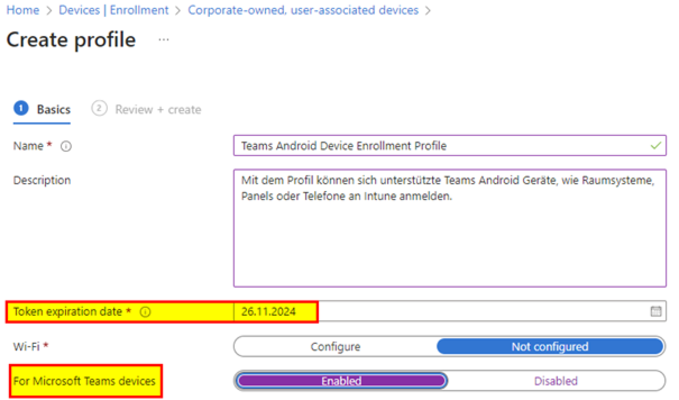Click the circled 1 Basics step icon
This screenshot has width=679, height=400.
click(21, 108)
